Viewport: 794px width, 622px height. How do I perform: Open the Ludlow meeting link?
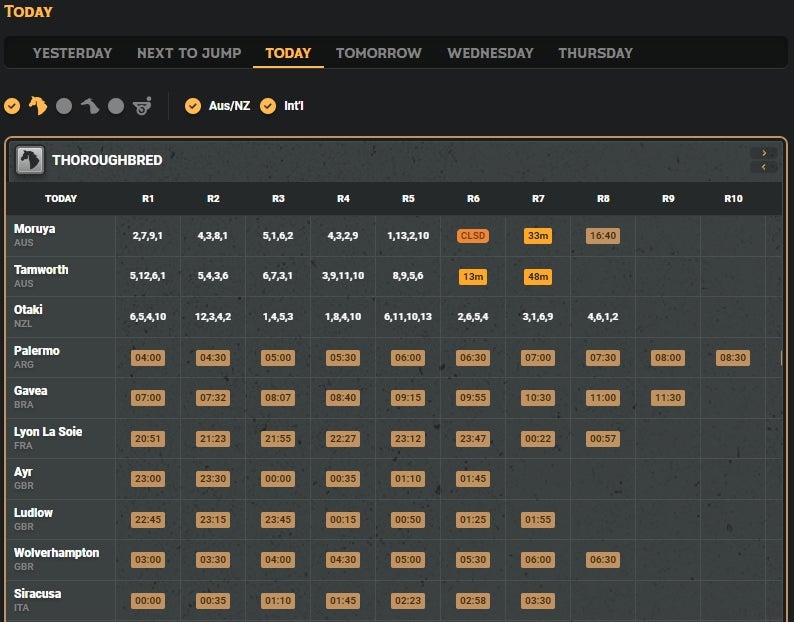coord(33,513)
